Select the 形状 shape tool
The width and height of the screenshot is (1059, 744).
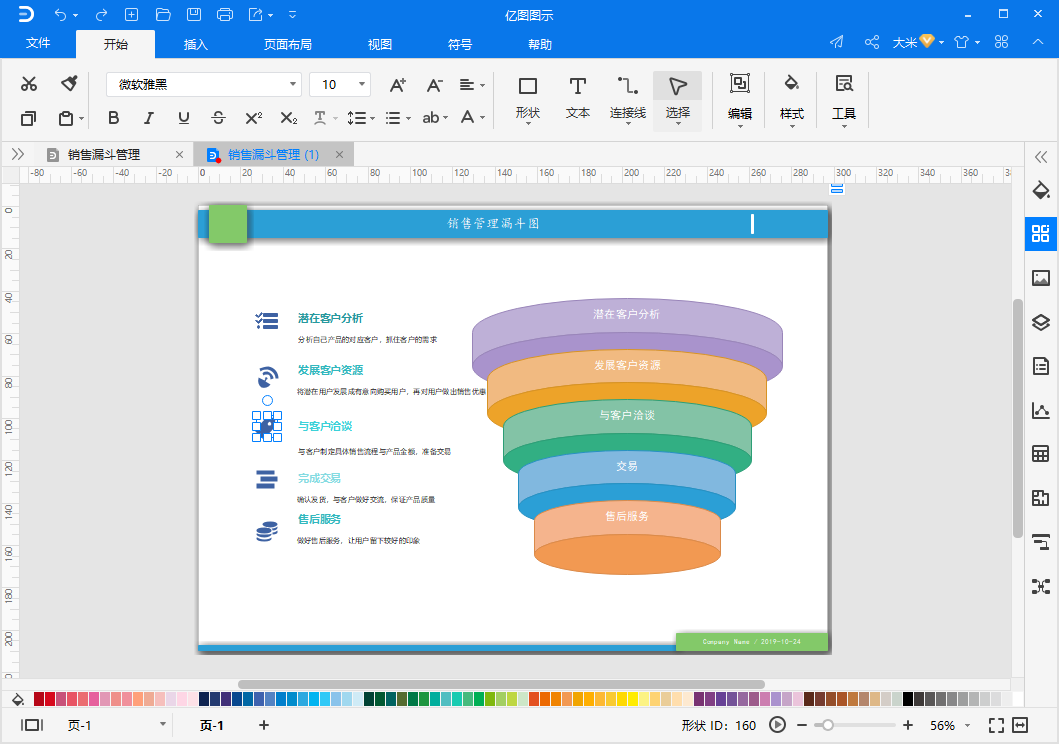pyautogui.click(x=527, y=99)
